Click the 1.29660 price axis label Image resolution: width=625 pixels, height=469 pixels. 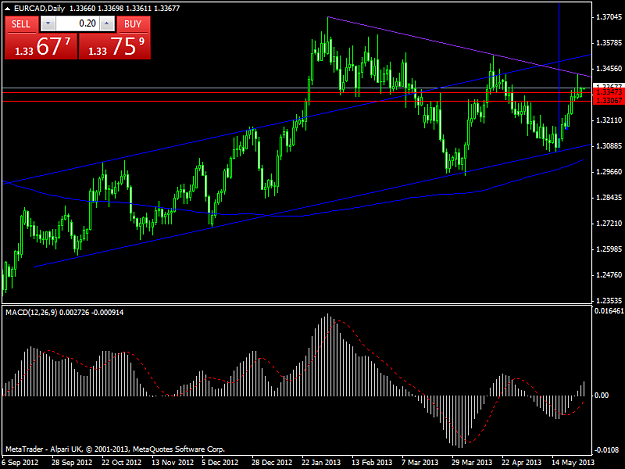[609, 172]
